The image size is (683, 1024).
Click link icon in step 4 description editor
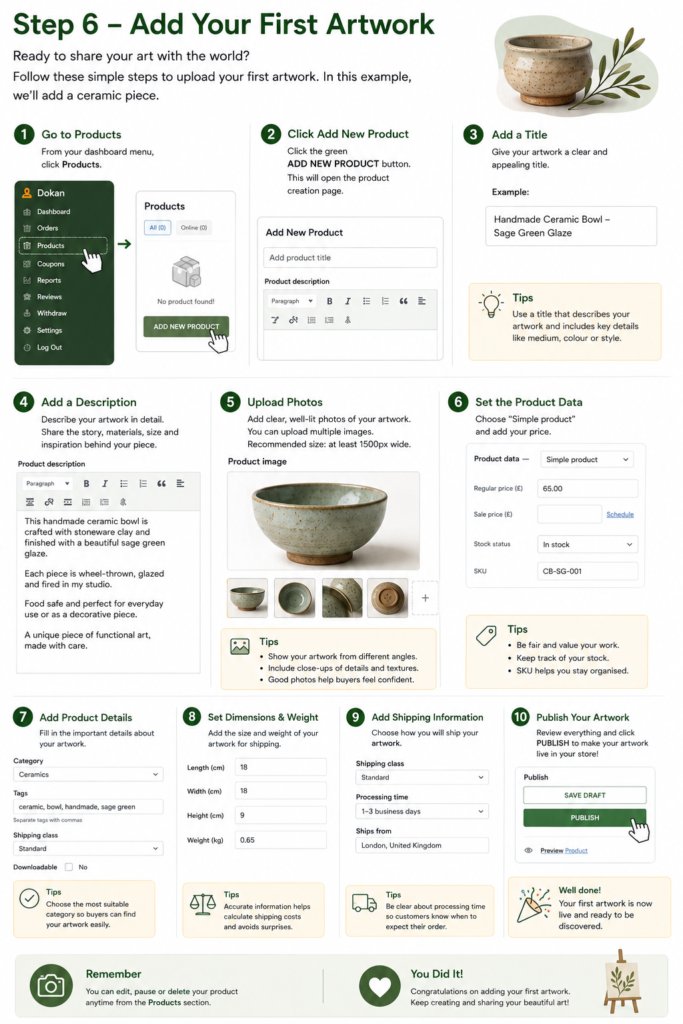[48, 502]
